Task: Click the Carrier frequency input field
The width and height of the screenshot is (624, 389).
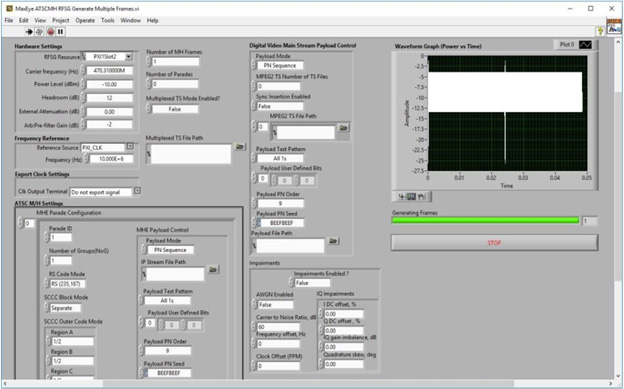Action: click(x=109, y=70)
